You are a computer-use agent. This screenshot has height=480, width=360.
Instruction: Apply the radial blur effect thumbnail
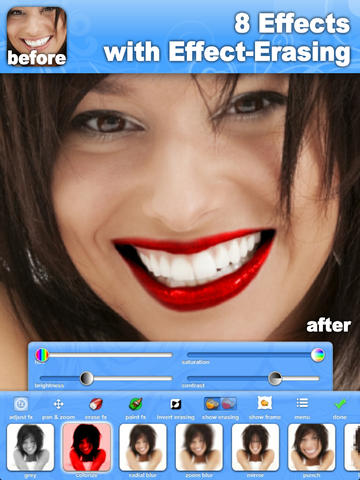click(x=143, y=447)
